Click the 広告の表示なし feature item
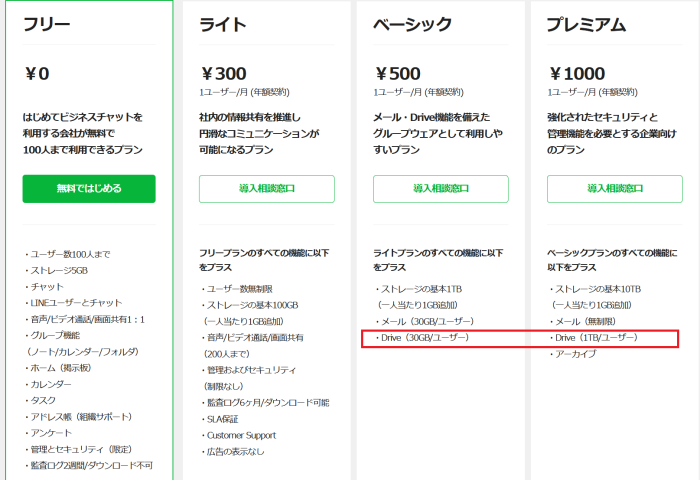The height and width of the screenshot is (480, 700). 233,452
